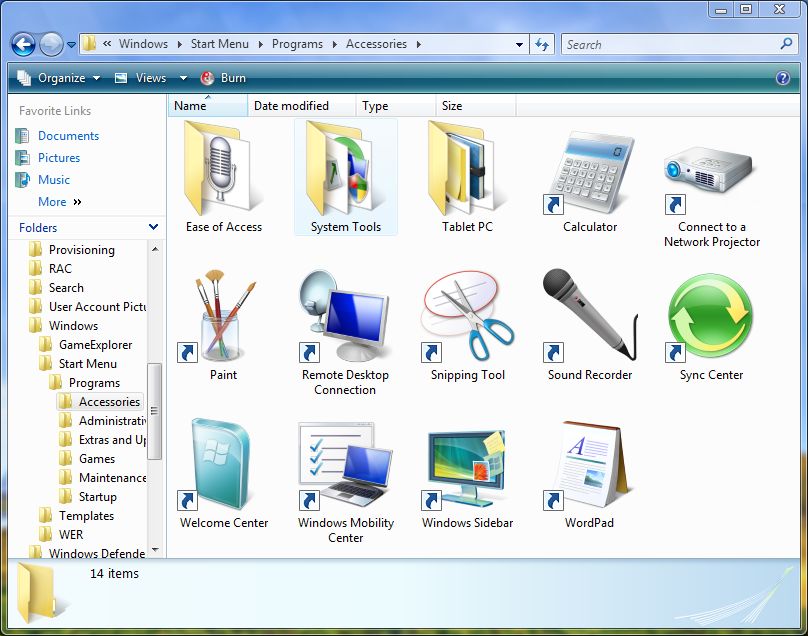Expand breadcrumb arrow after Windows
The image size is (808, 636).
point(179,44)
